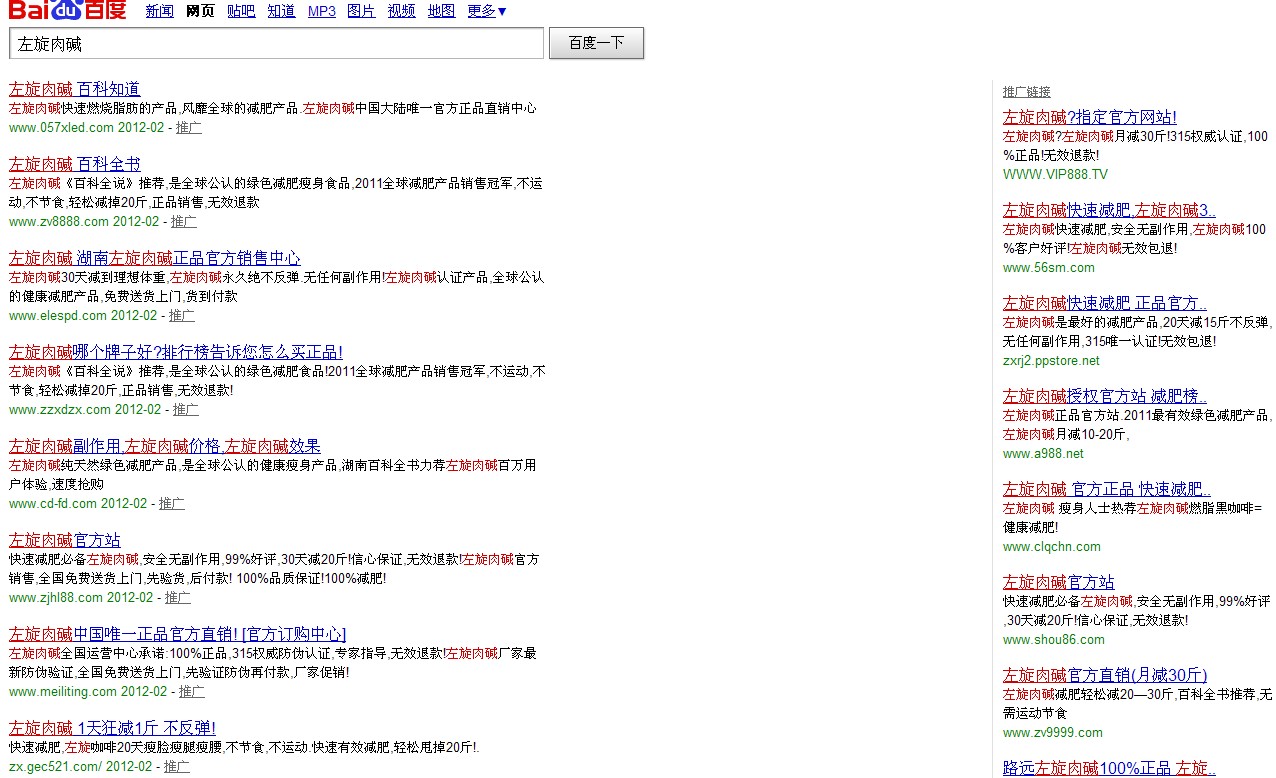The width and height of the screenshot is (1276, 778).
Task: Click 推广 link beside zx.gec521.com
Action: [177, 767]
